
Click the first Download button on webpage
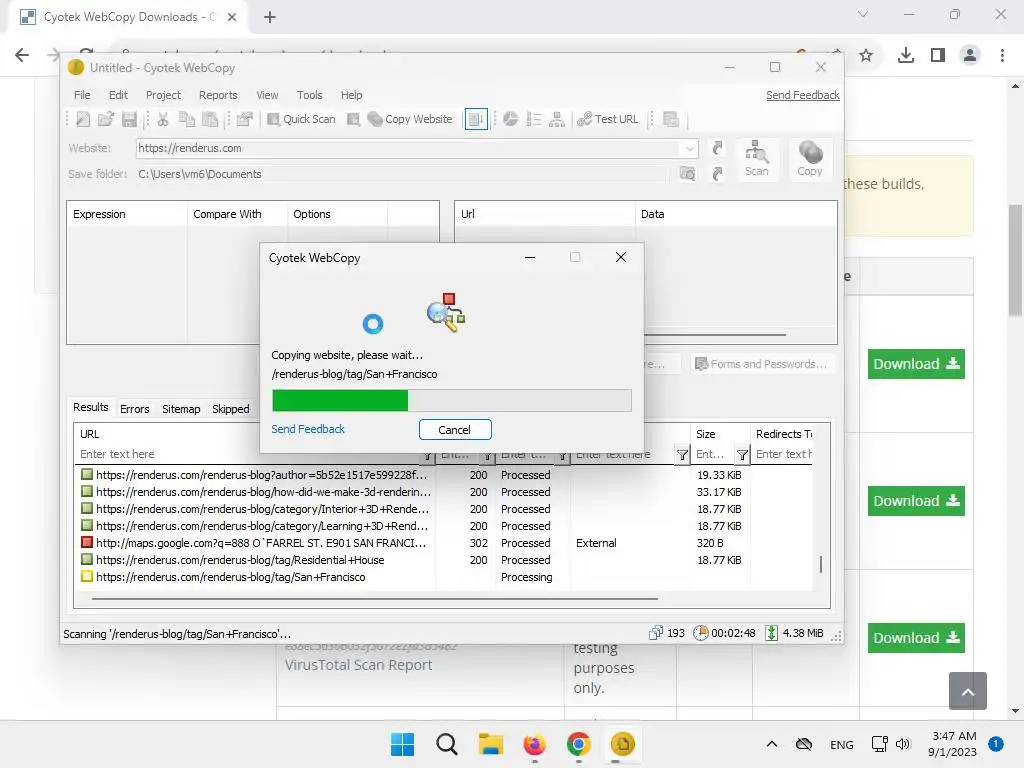[916, 364]
